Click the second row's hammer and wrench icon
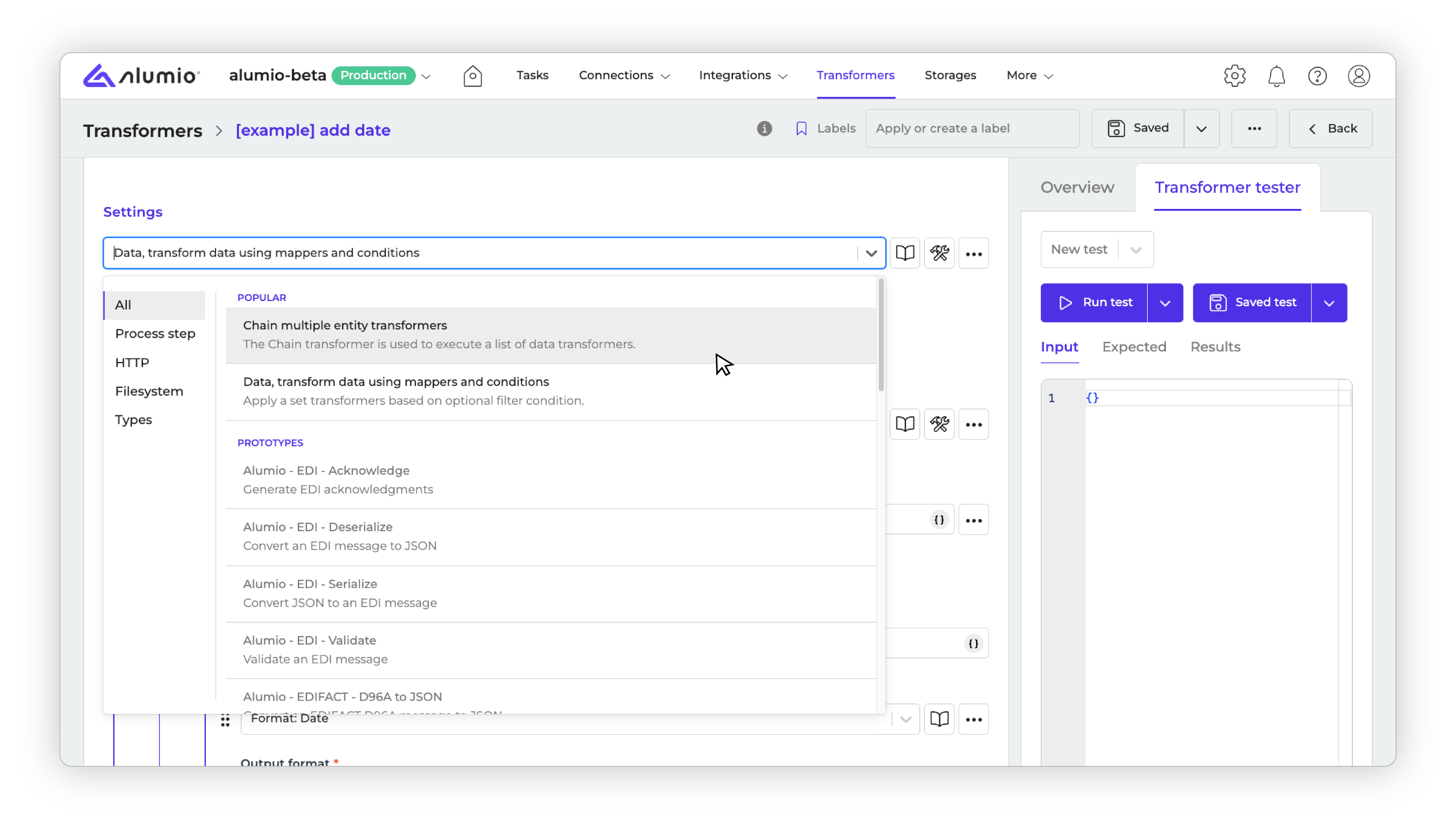Screen dimensions: 1456x819 pyautogui.click(x=940, y=424)
